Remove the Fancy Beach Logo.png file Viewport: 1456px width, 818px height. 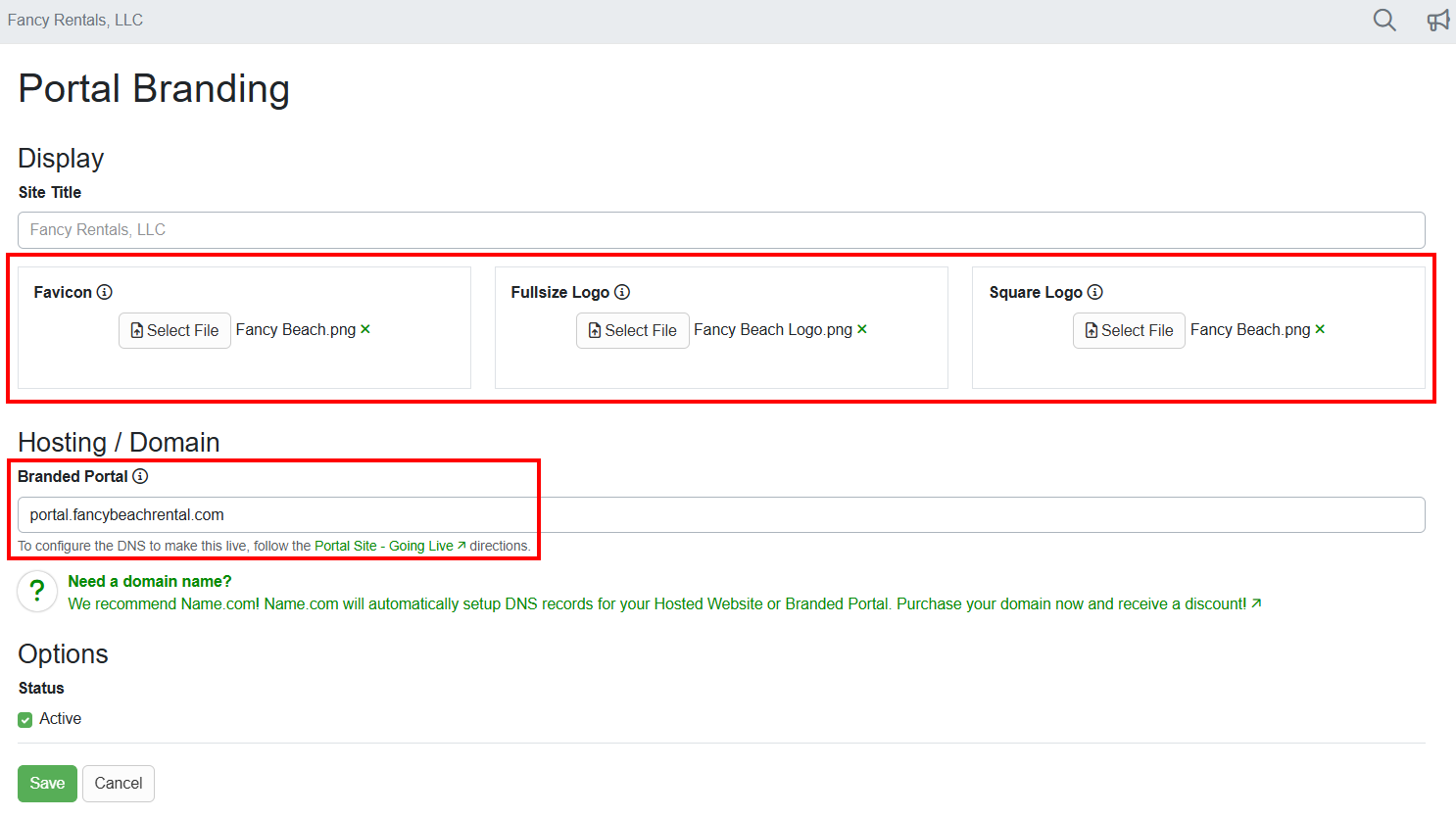[x=862, y=329]
